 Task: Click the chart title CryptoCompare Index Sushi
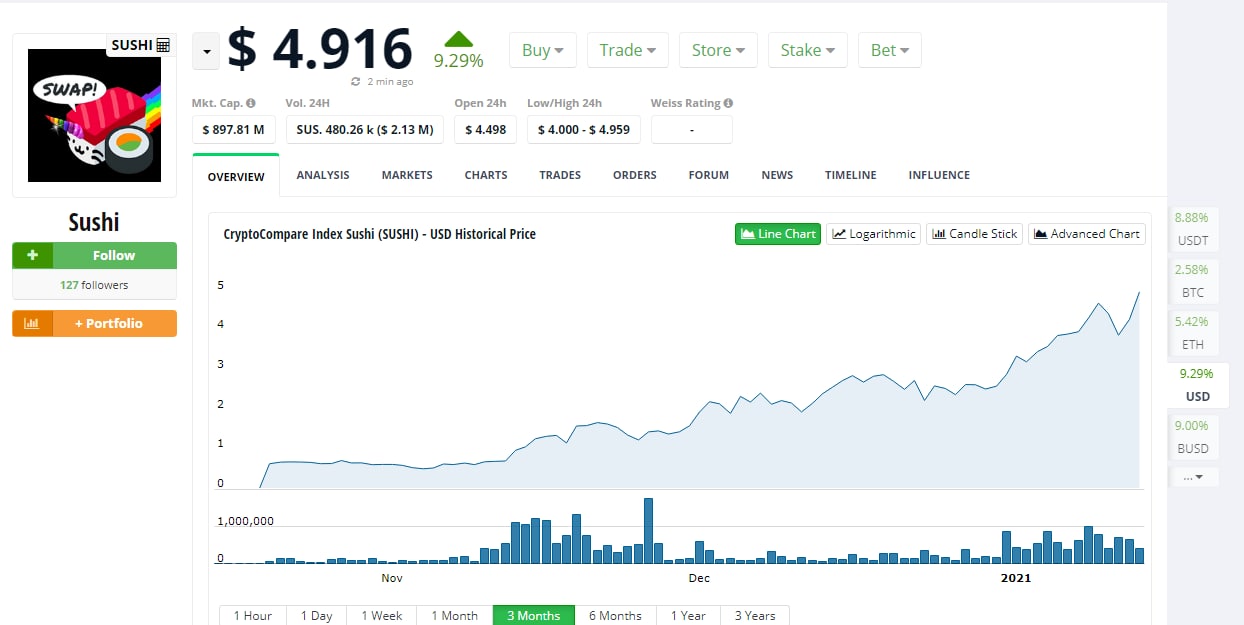(x=380, y=234)
